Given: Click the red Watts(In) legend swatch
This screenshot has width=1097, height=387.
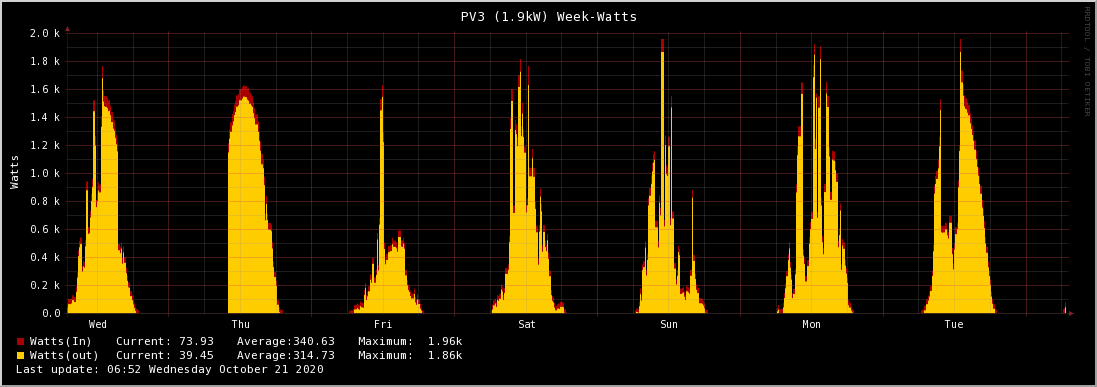Looking at the screenshot, I should click(20, 342).
